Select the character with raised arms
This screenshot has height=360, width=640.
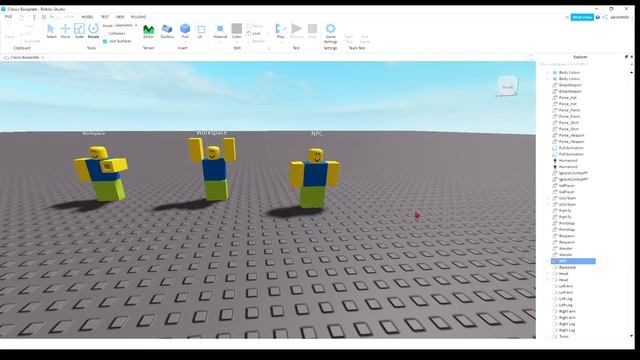click(x=213, y=169)
